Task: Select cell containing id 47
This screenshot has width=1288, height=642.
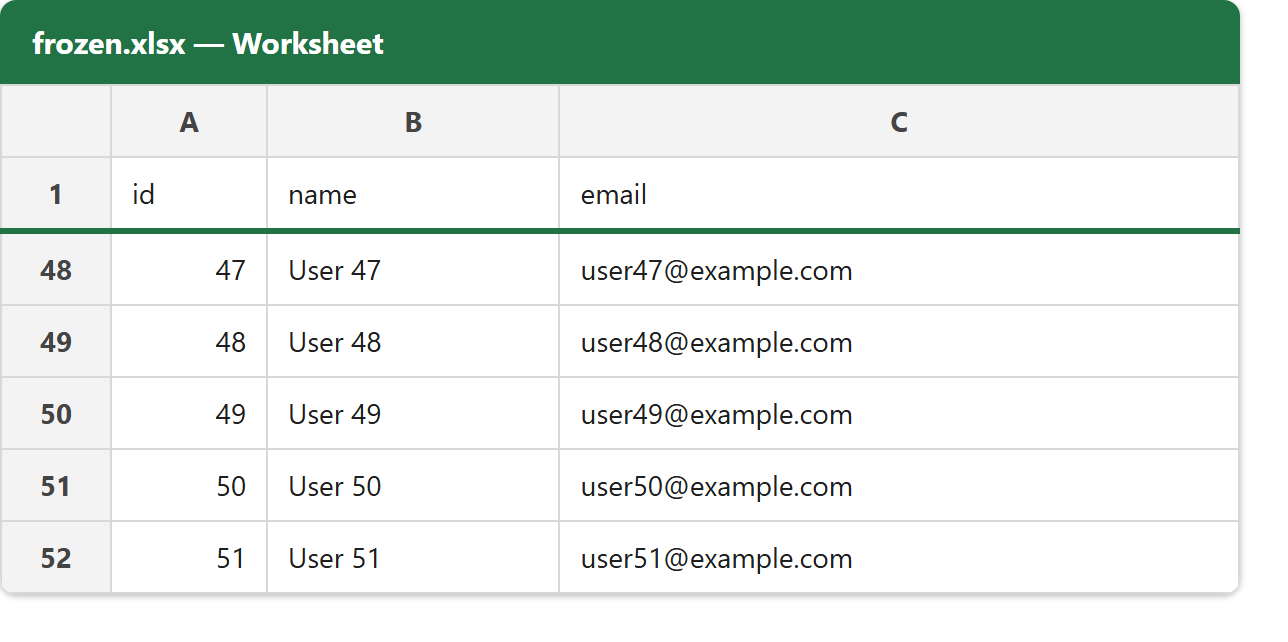Action: pyautogui.click(x=189, y=269)
